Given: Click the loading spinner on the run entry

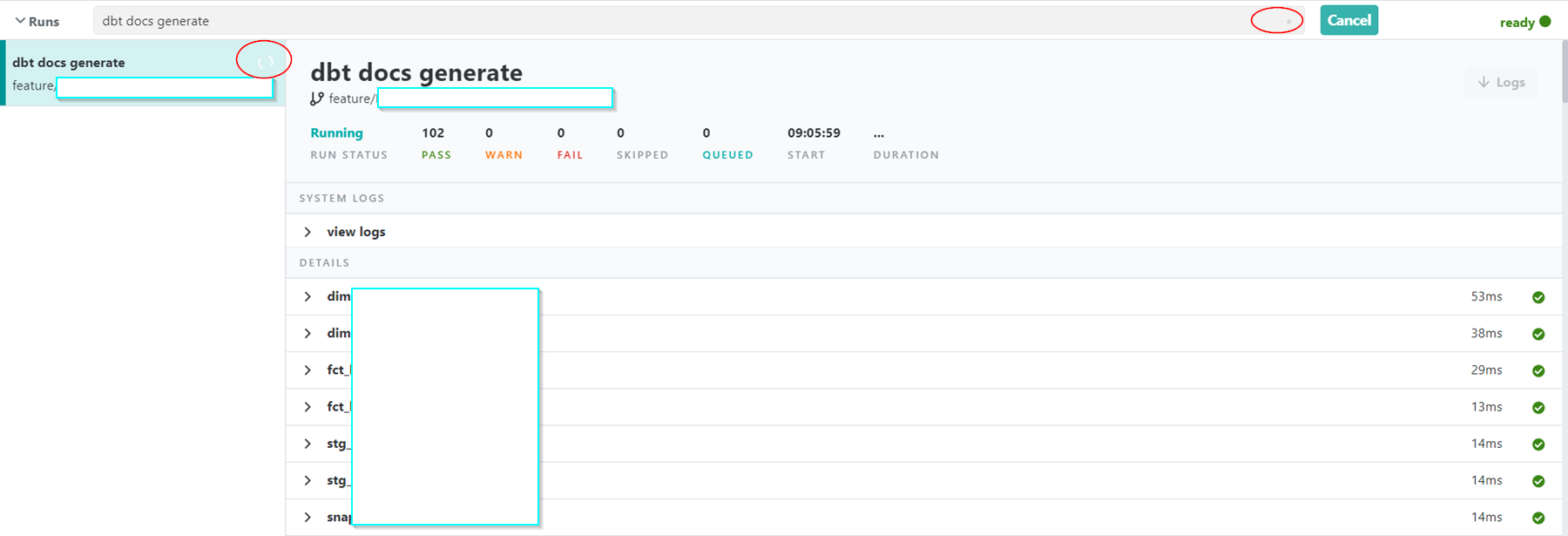Looking at the screenshot, I should 266,61.
